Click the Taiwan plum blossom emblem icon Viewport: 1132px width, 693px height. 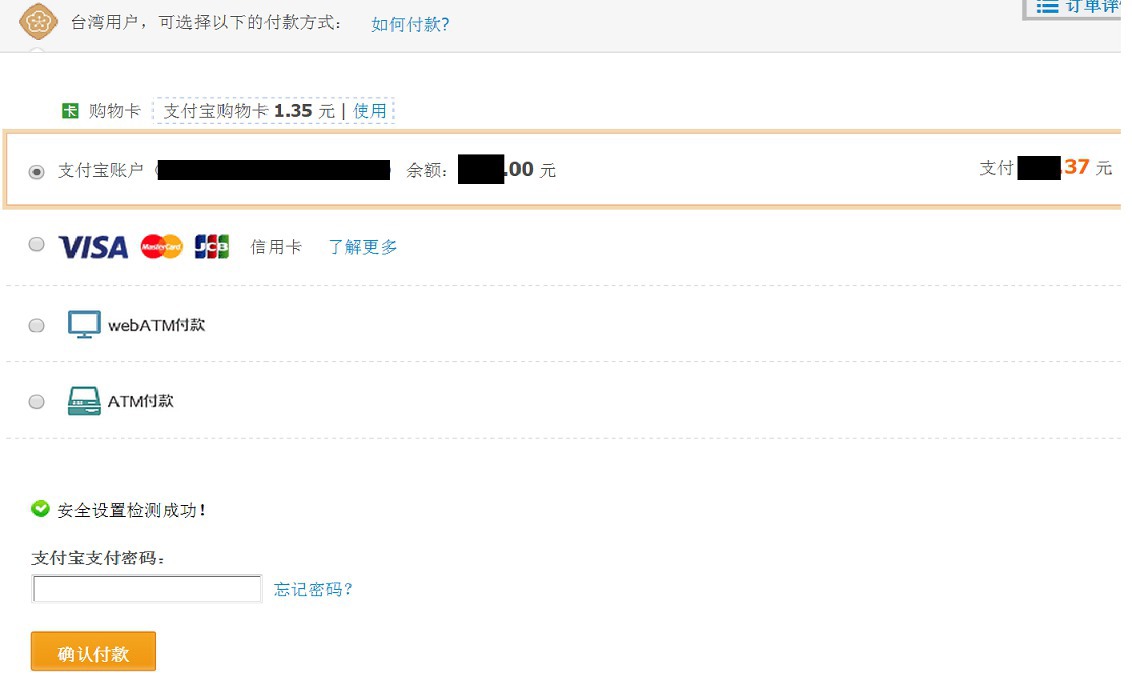(38, 21)
